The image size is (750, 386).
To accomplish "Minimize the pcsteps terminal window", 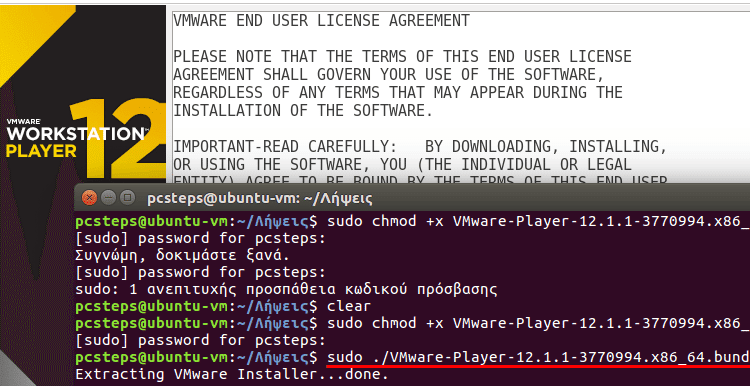I will (109, 197).
